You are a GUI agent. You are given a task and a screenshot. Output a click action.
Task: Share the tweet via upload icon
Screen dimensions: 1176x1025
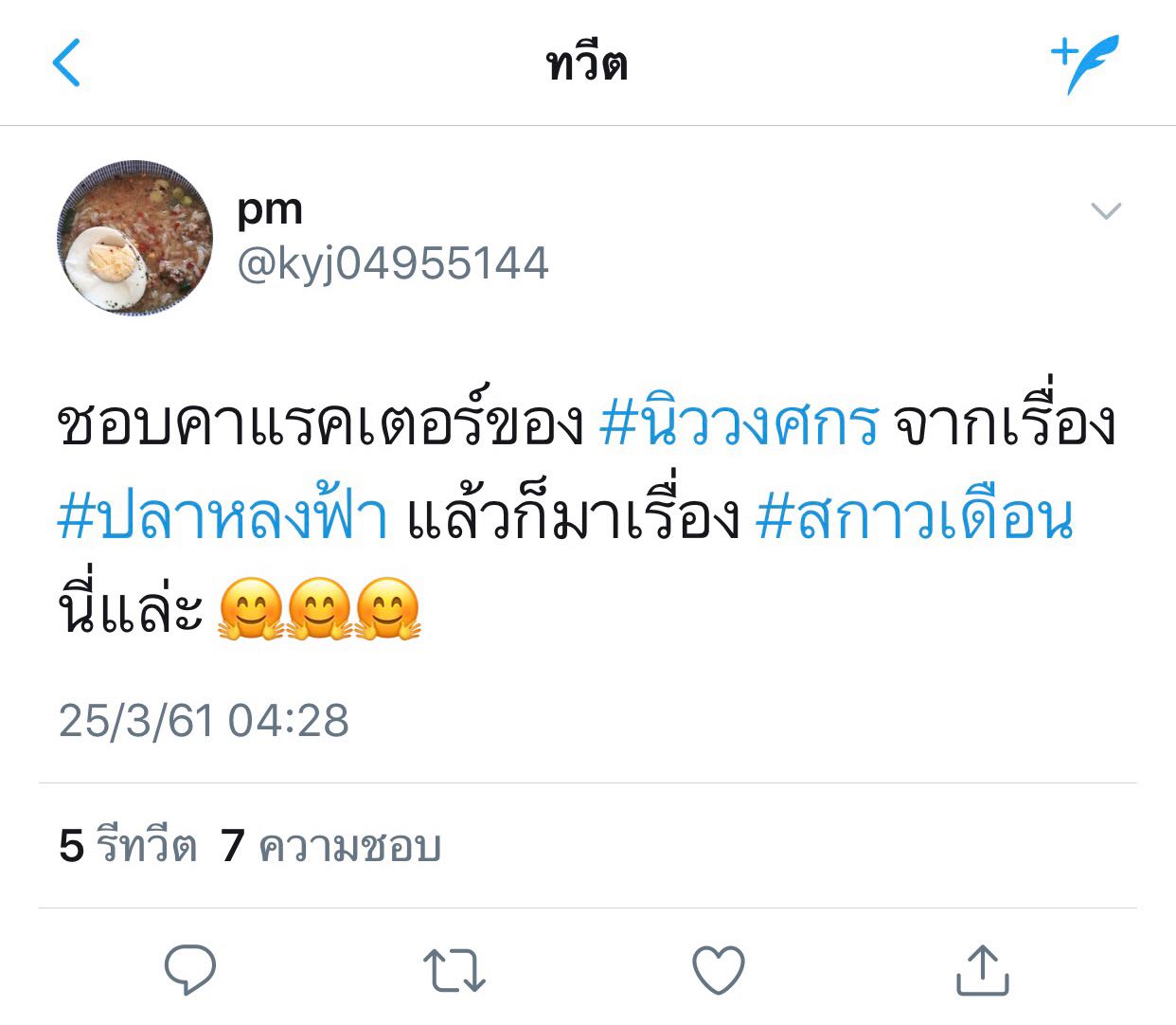pos(983,969)
